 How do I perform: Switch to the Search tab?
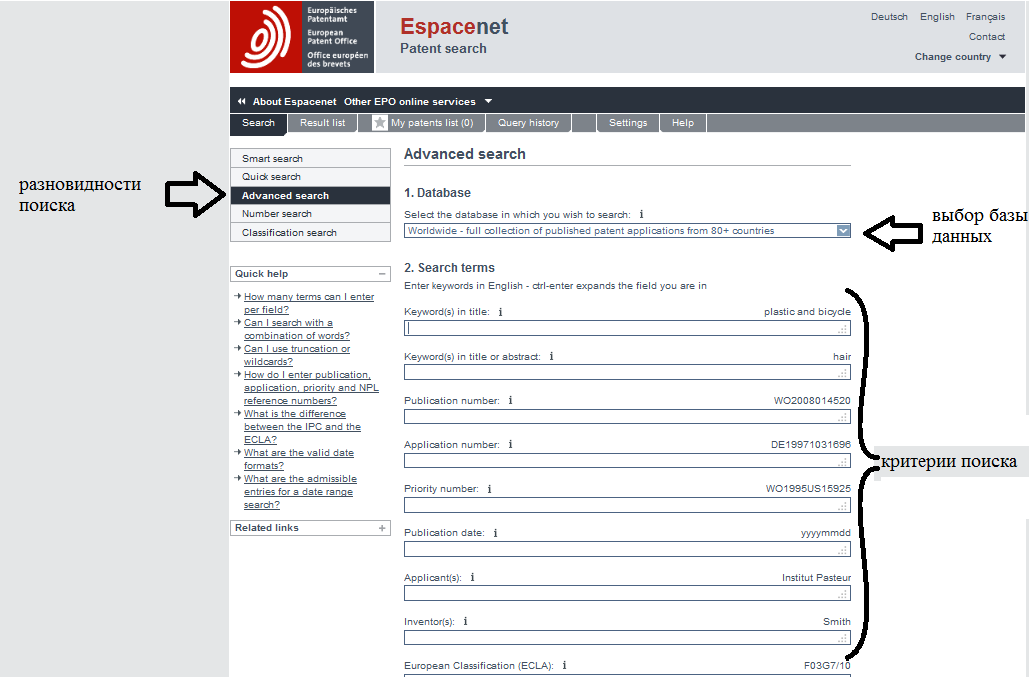click(259, 123)
